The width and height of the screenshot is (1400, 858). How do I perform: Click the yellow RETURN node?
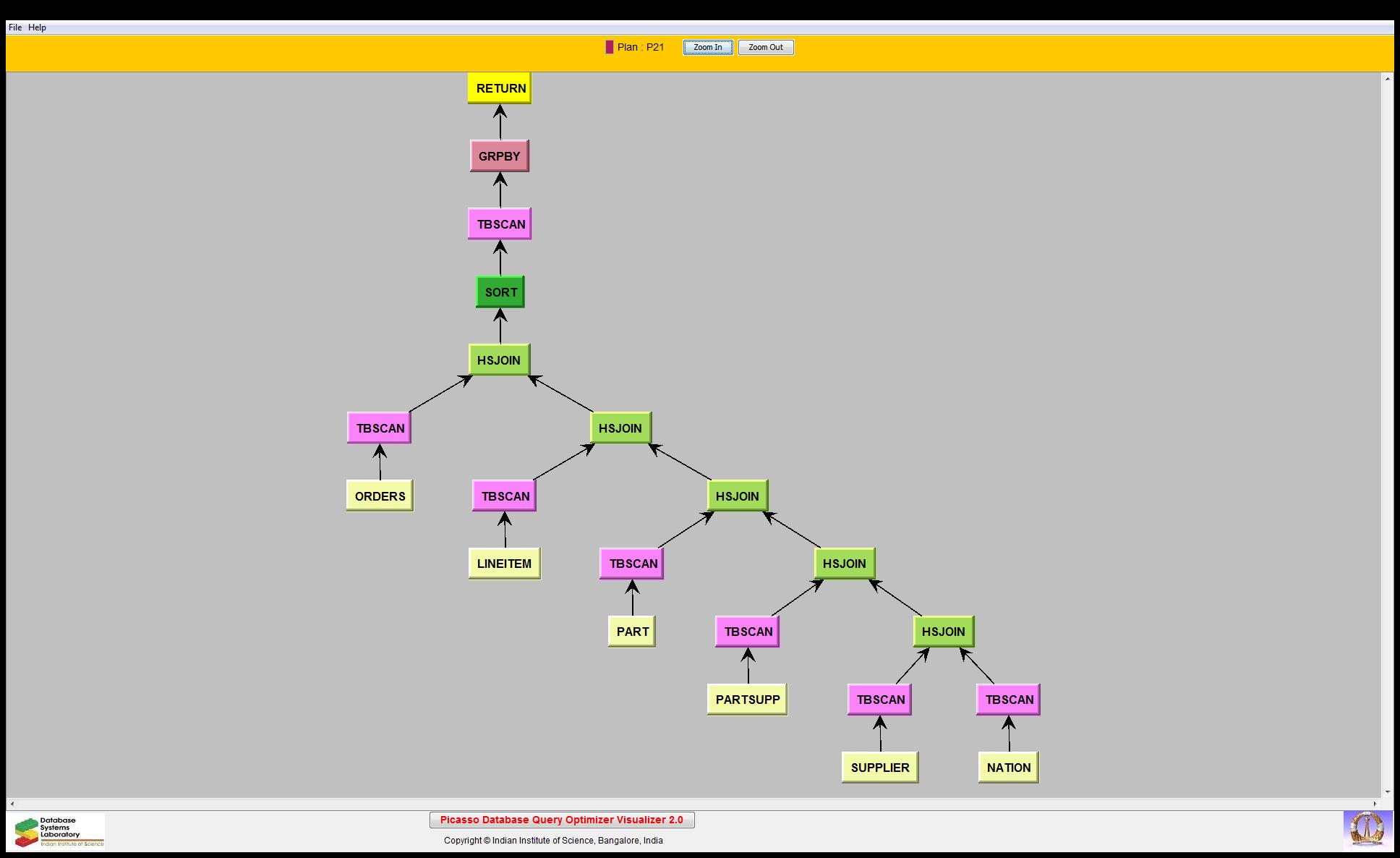click(499, 88)
